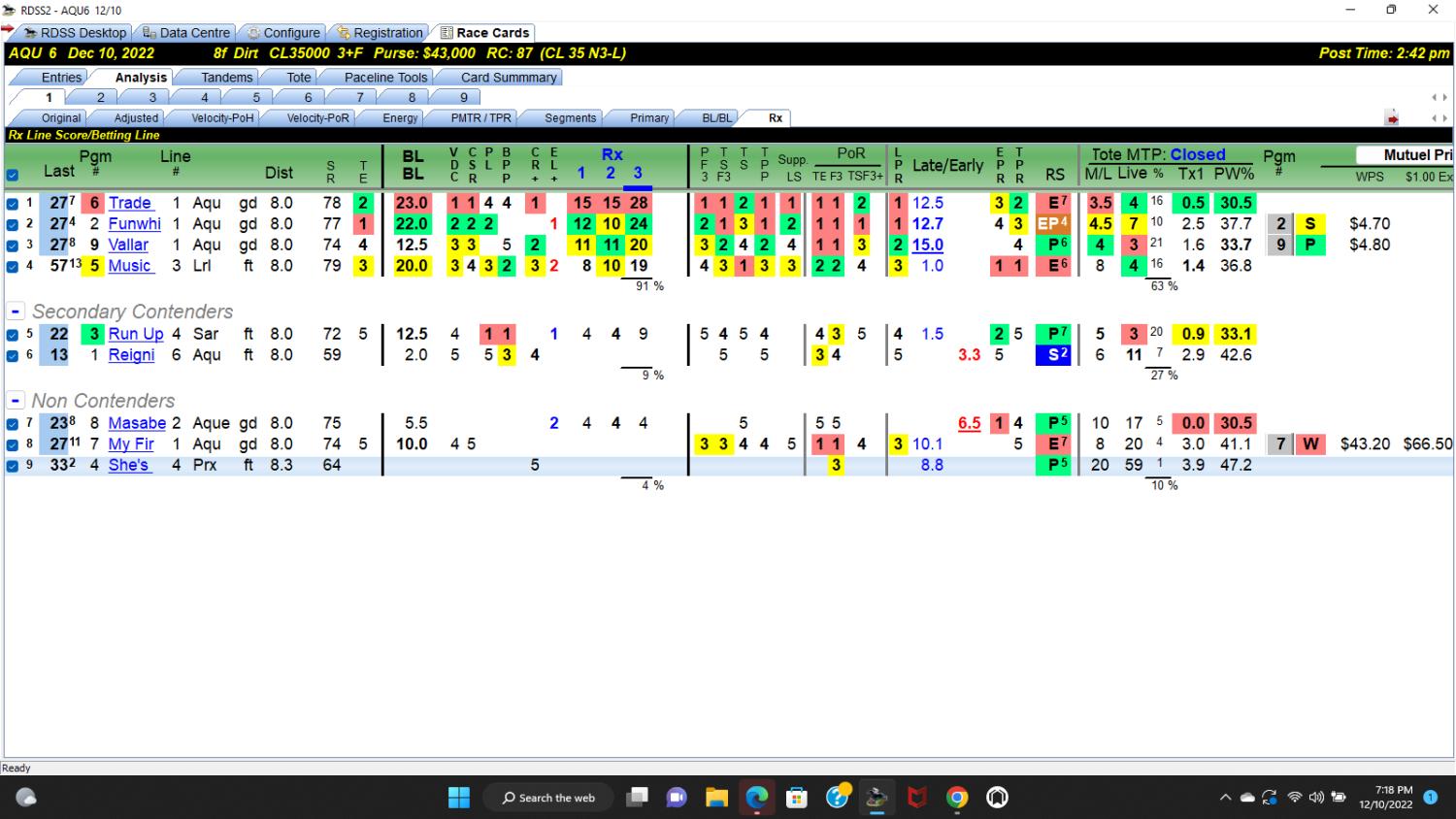The height and width of the screenshot is (819, 1456).
Task: Uncheck the checkbox for row 9 She's
Action: point(13,466)
